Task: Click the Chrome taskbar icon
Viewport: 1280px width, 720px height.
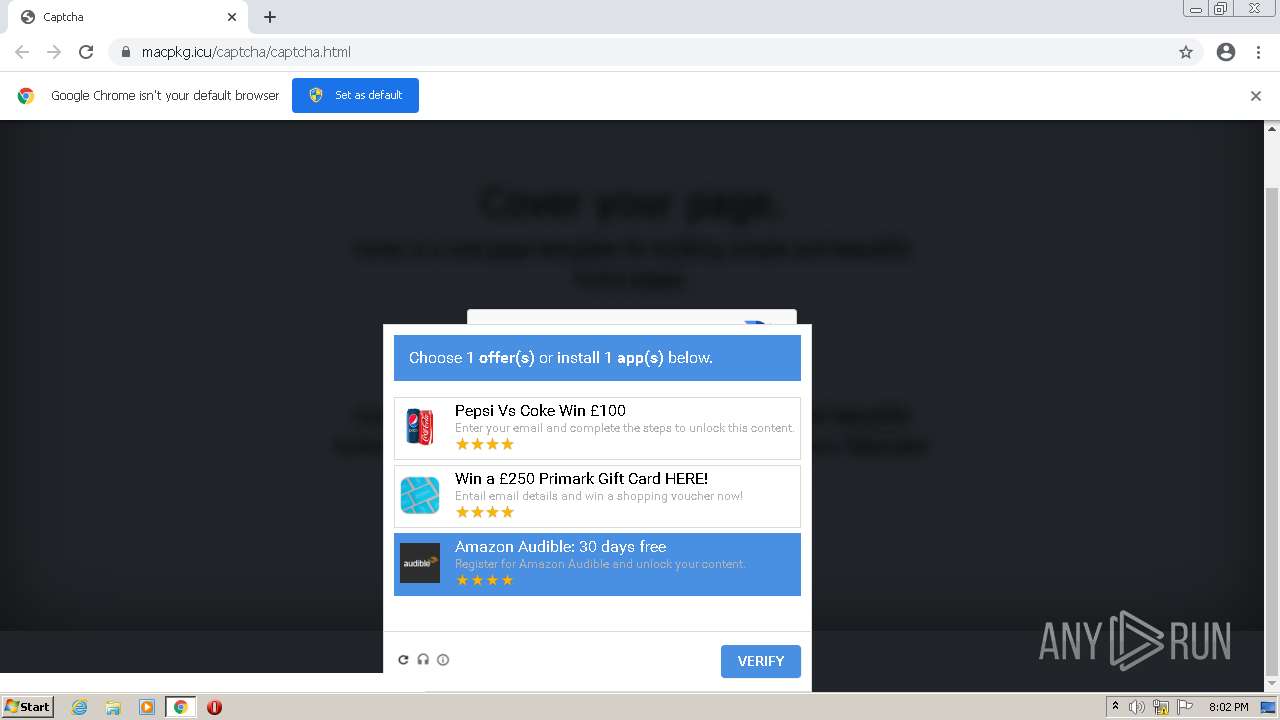Action: click(180, 707)
